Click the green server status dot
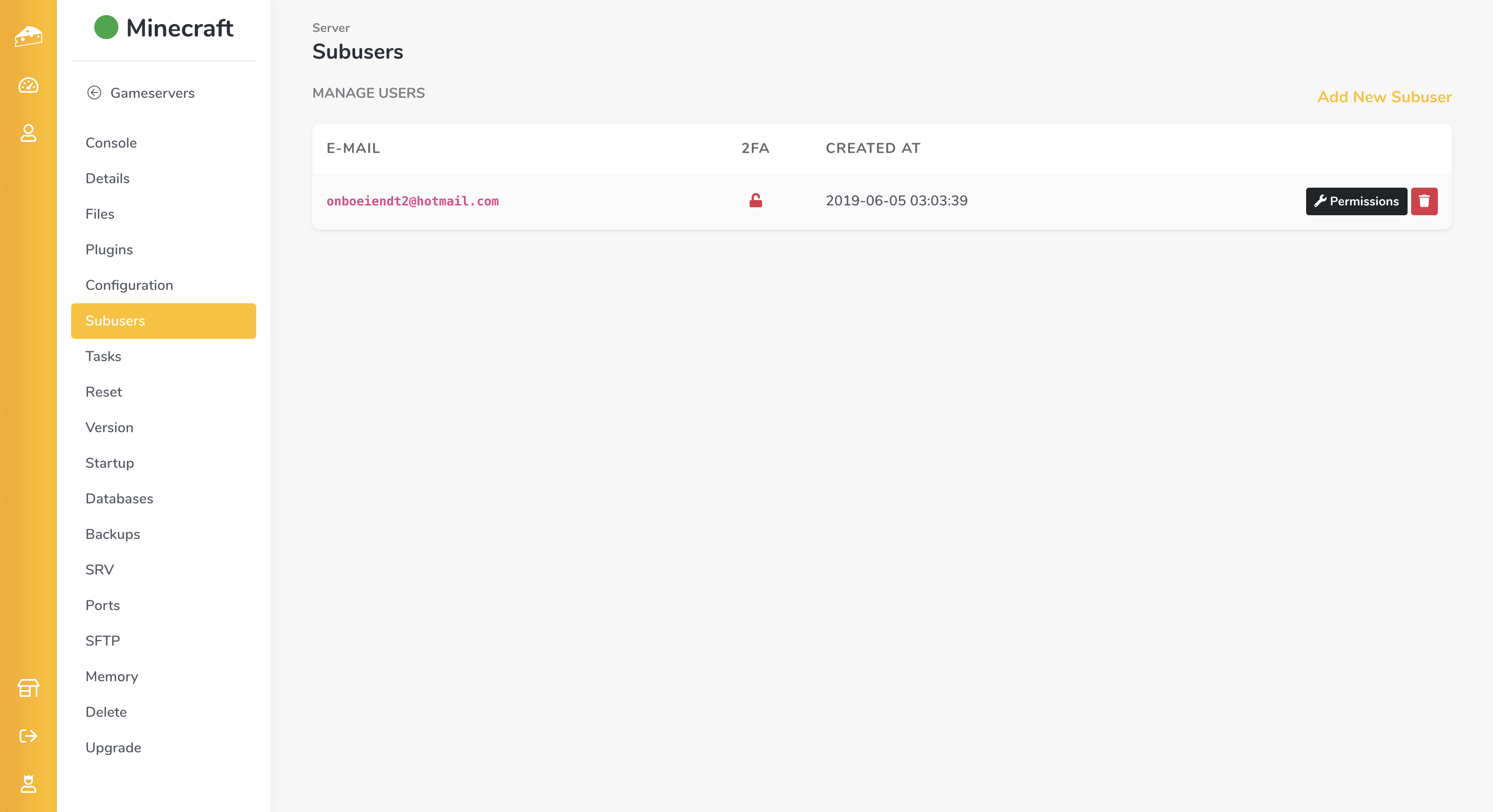 (106, 27)
